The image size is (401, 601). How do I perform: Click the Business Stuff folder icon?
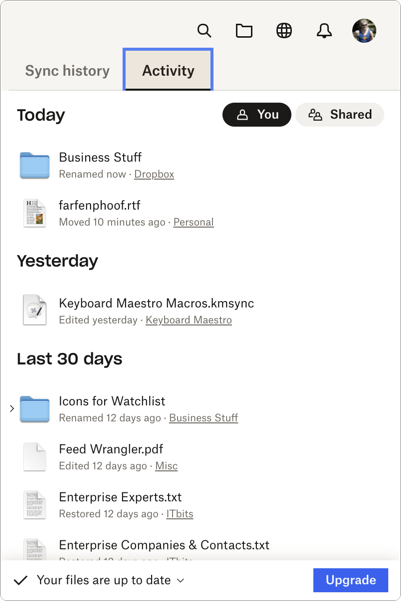pyautogui.click(x=35, y=165)
